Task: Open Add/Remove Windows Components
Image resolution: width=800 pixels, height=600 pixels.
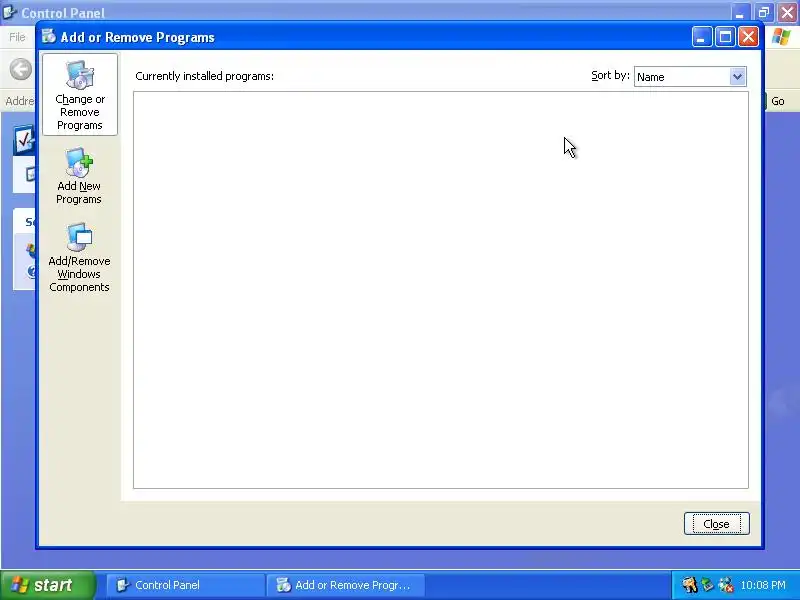Action: 79,258
